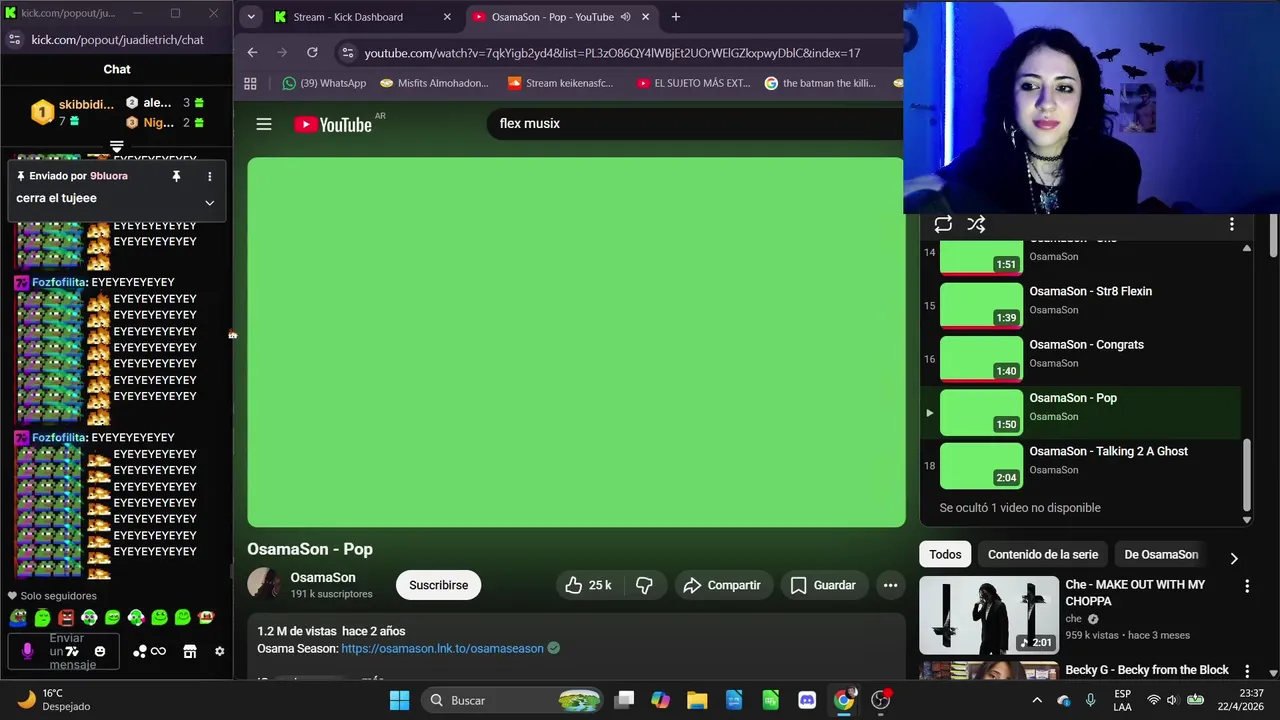Viewport: 1280px width, 720px height.
Task: Reload the YouTube page
Action: pos(312,52)
